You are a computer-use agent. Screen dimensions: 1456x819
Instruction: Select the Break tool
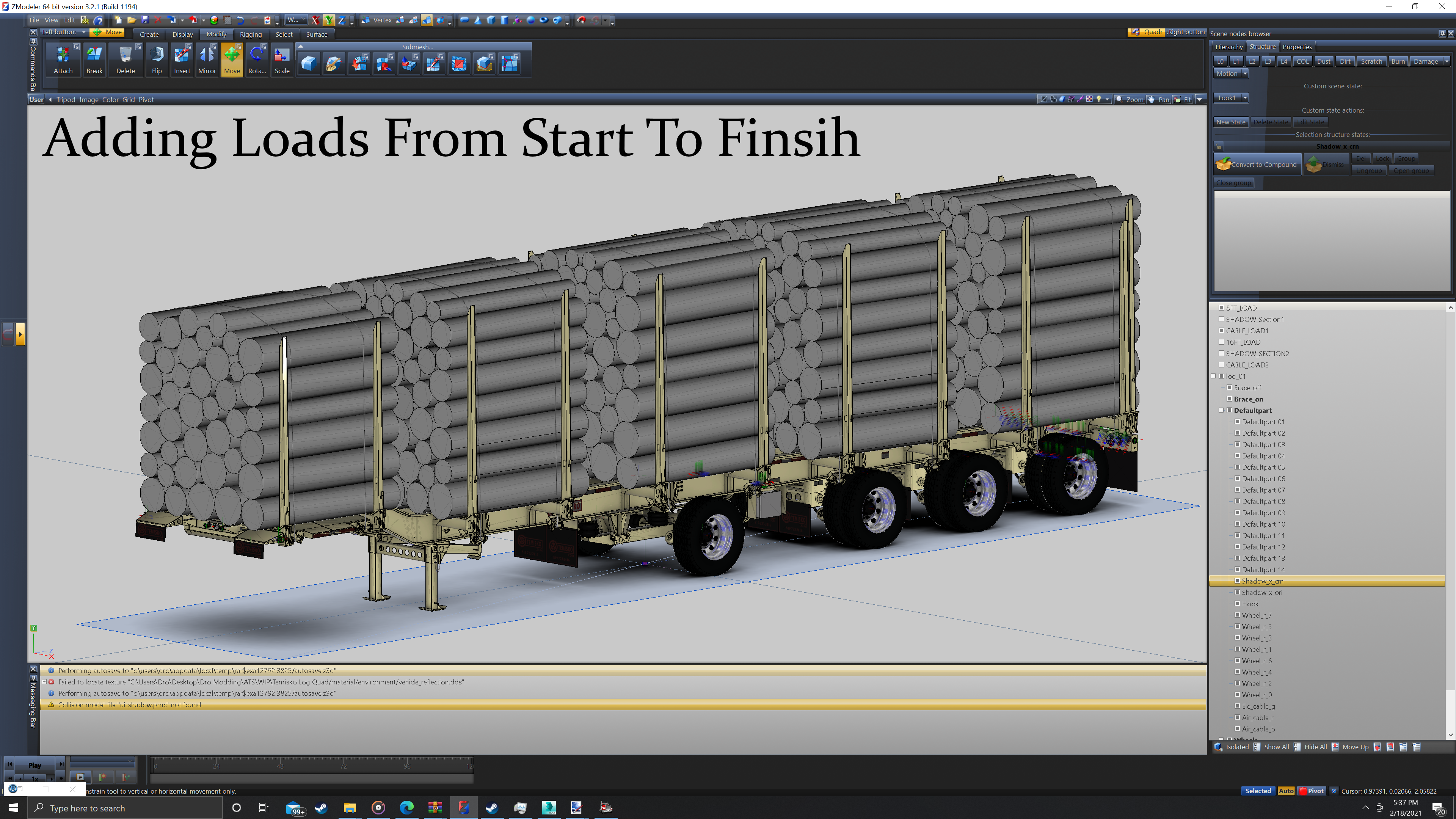[x=94, y=60]
